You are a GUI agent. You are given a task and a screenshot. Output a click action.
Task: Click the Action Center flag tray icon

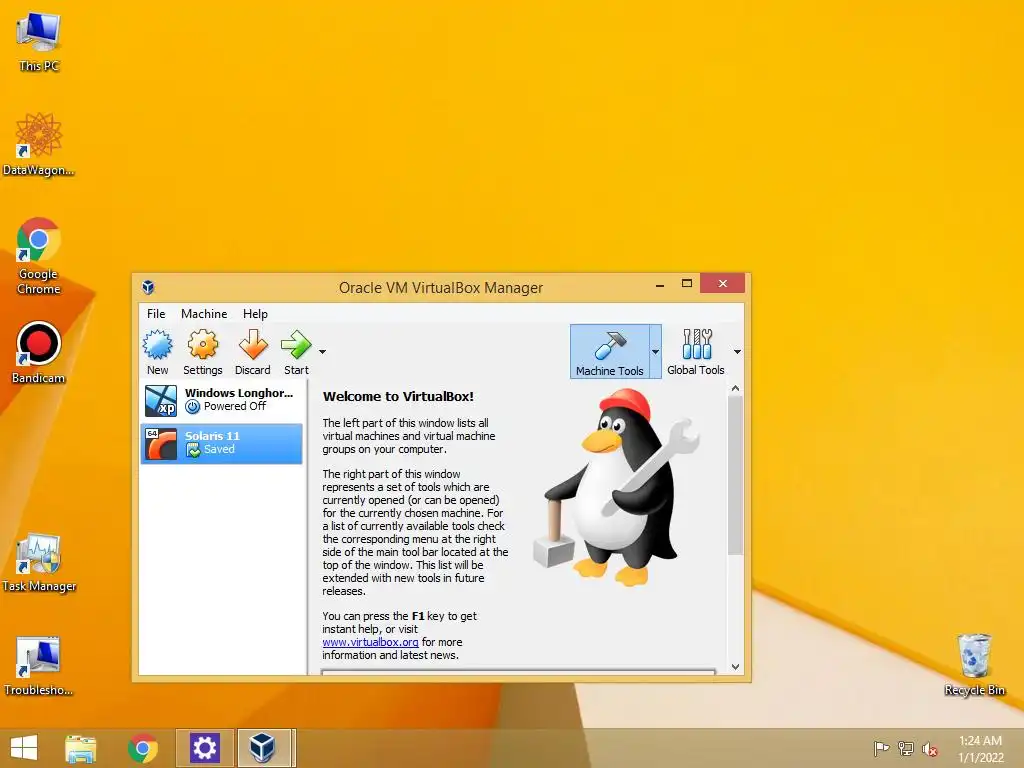(x=881, y=749)
